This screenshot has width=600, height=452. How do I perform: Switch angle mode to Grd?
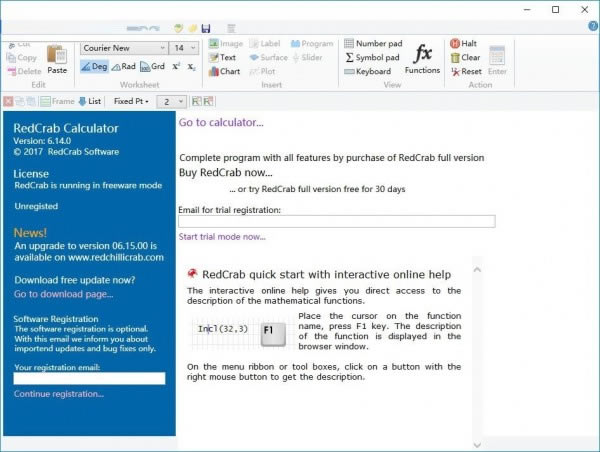pos(151,67)
